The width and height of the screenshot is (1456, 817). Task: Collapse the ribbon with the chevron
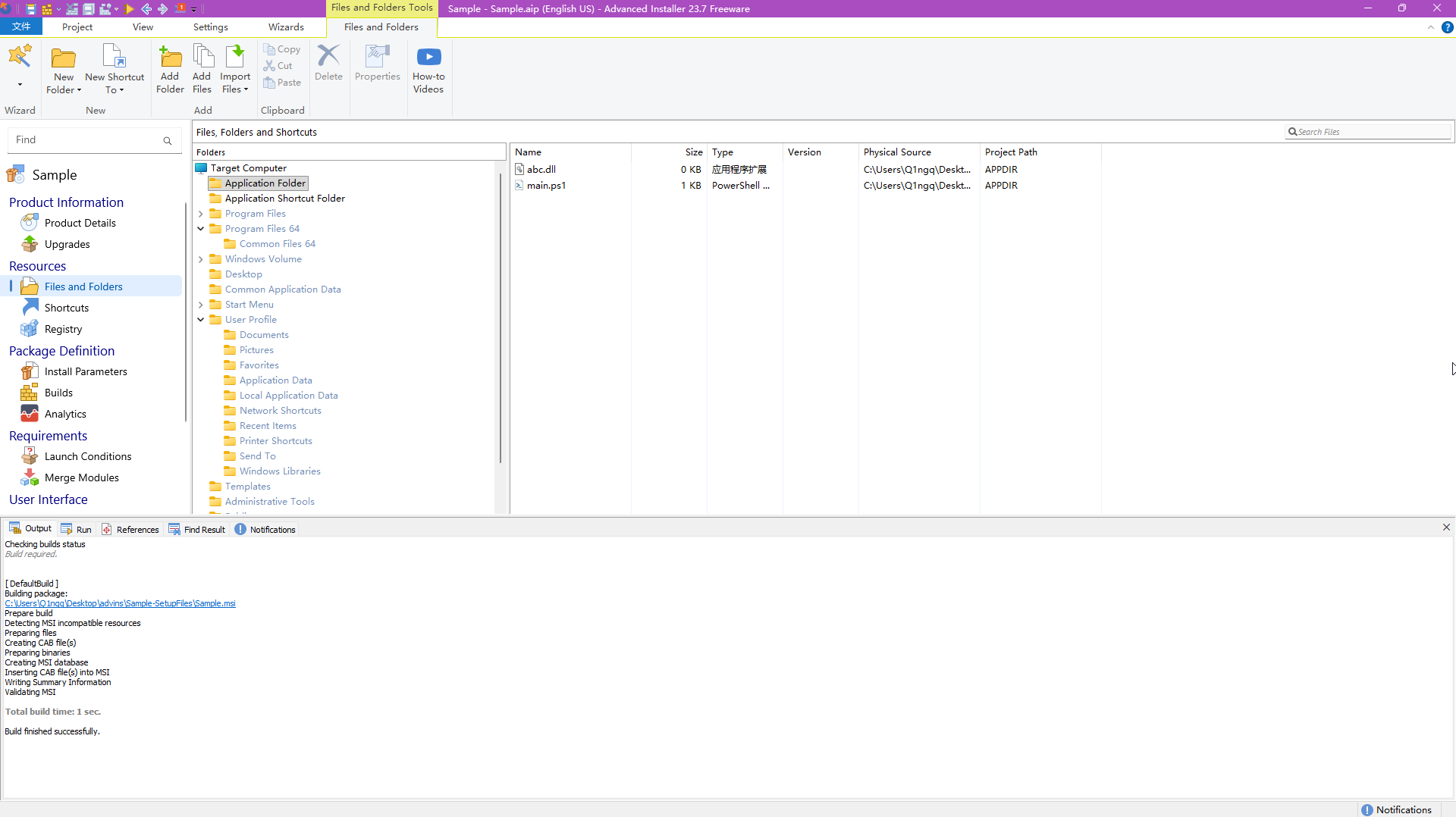pos(1431,27)
